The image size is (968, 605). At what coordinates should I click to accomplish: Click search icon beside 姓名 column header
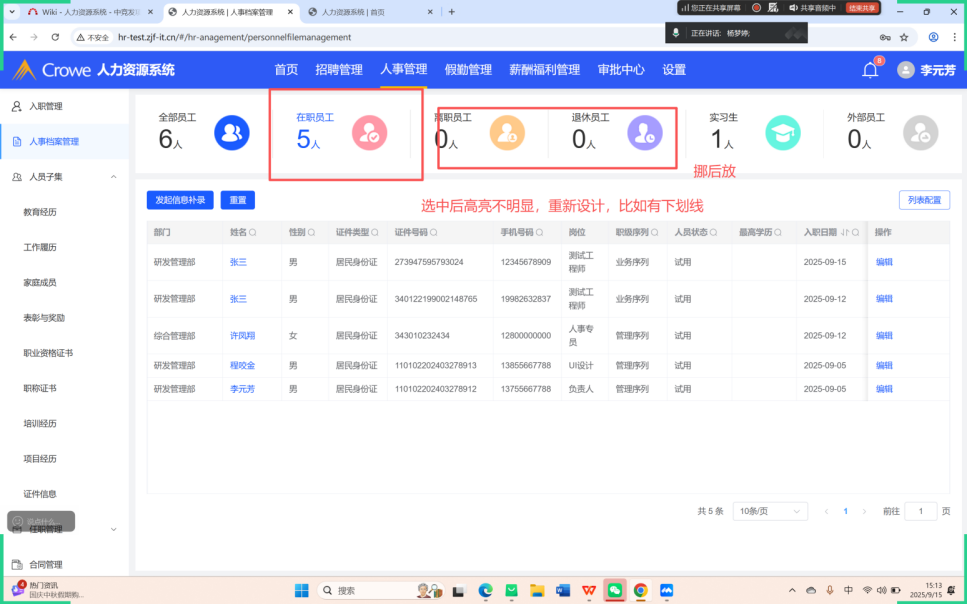pyautogui.click(x=252, y=233)
